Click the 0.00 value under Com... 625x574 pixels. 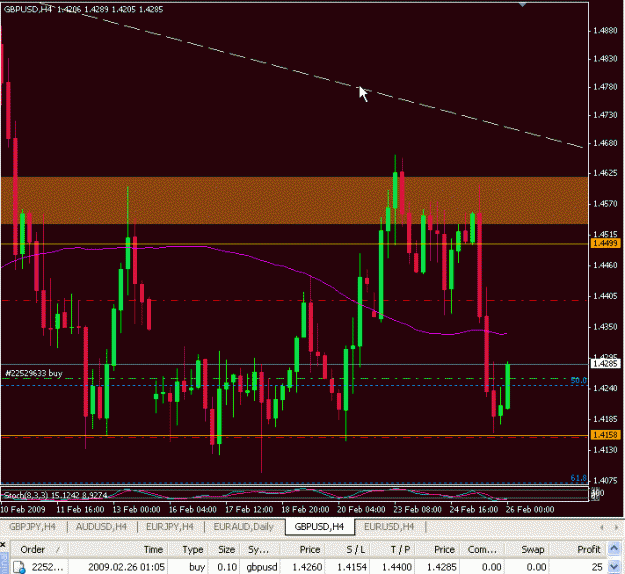pos(491,567)
